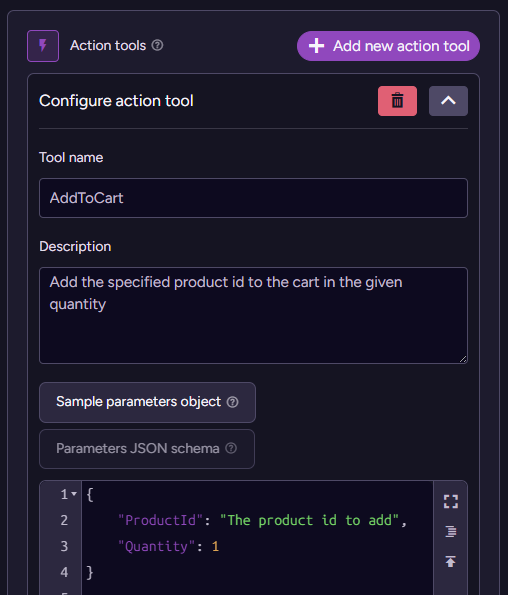Select the Sample parameters object tab
The image size is (508, 595).
(147, 402)
